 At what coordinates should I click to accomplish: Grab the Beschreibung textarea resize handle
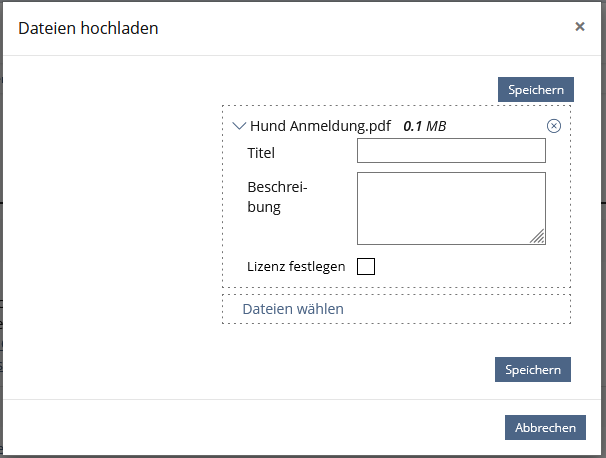538,236
